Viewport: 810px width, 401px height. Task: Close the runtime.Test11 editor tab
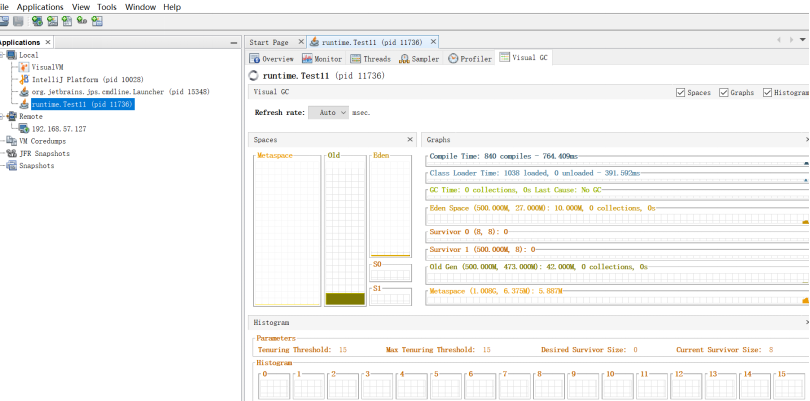433,42
